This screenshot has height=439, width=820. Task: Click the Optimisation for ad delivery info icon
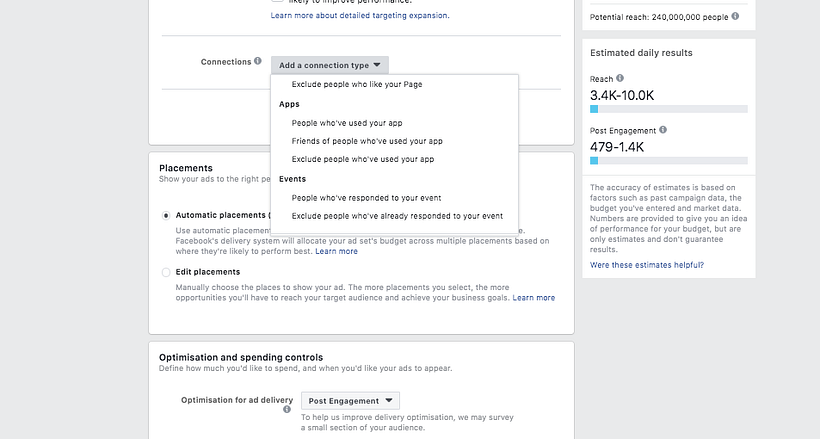[287, 410]
